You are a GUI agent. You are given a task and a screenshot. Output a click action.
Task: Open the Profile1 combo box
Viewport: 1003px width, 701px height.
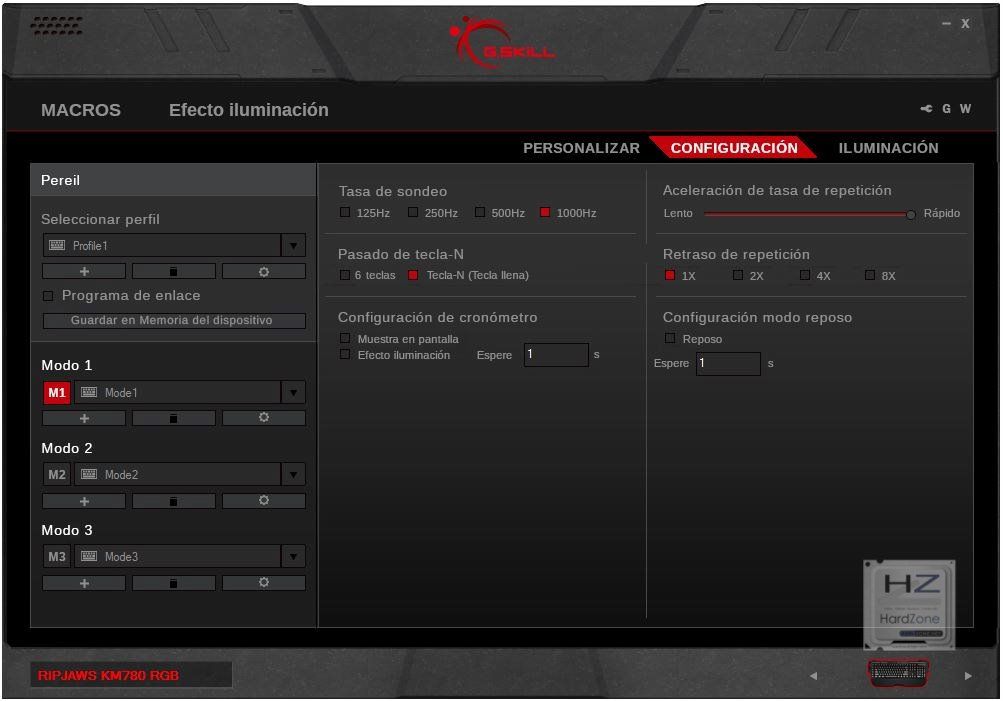174,246
